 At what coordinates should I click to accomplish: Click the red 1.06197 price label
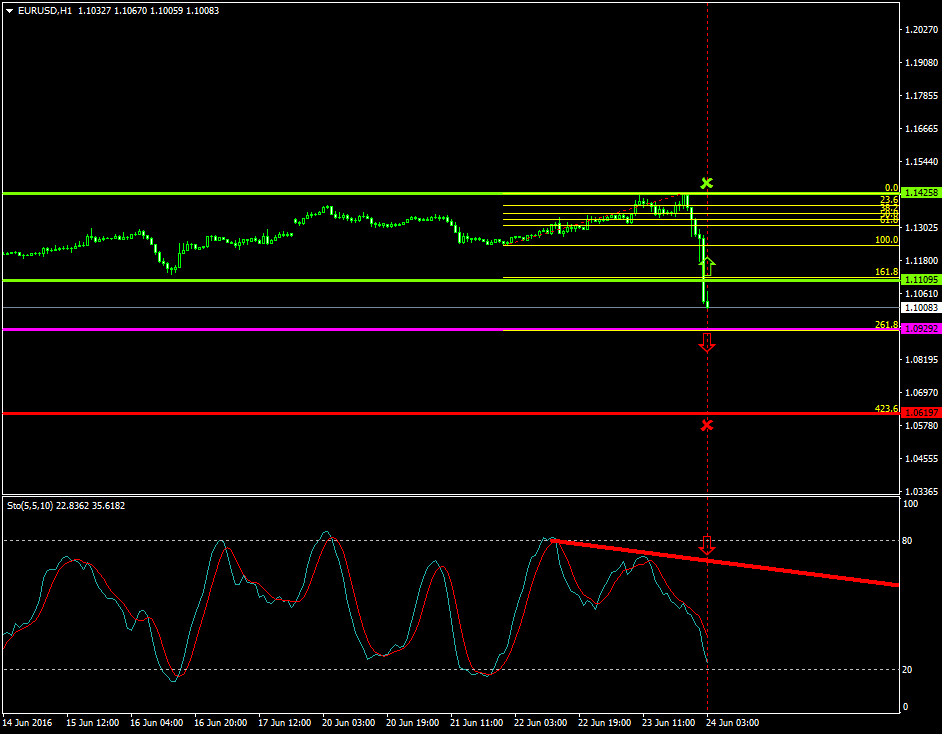click(x=919, y=412)
